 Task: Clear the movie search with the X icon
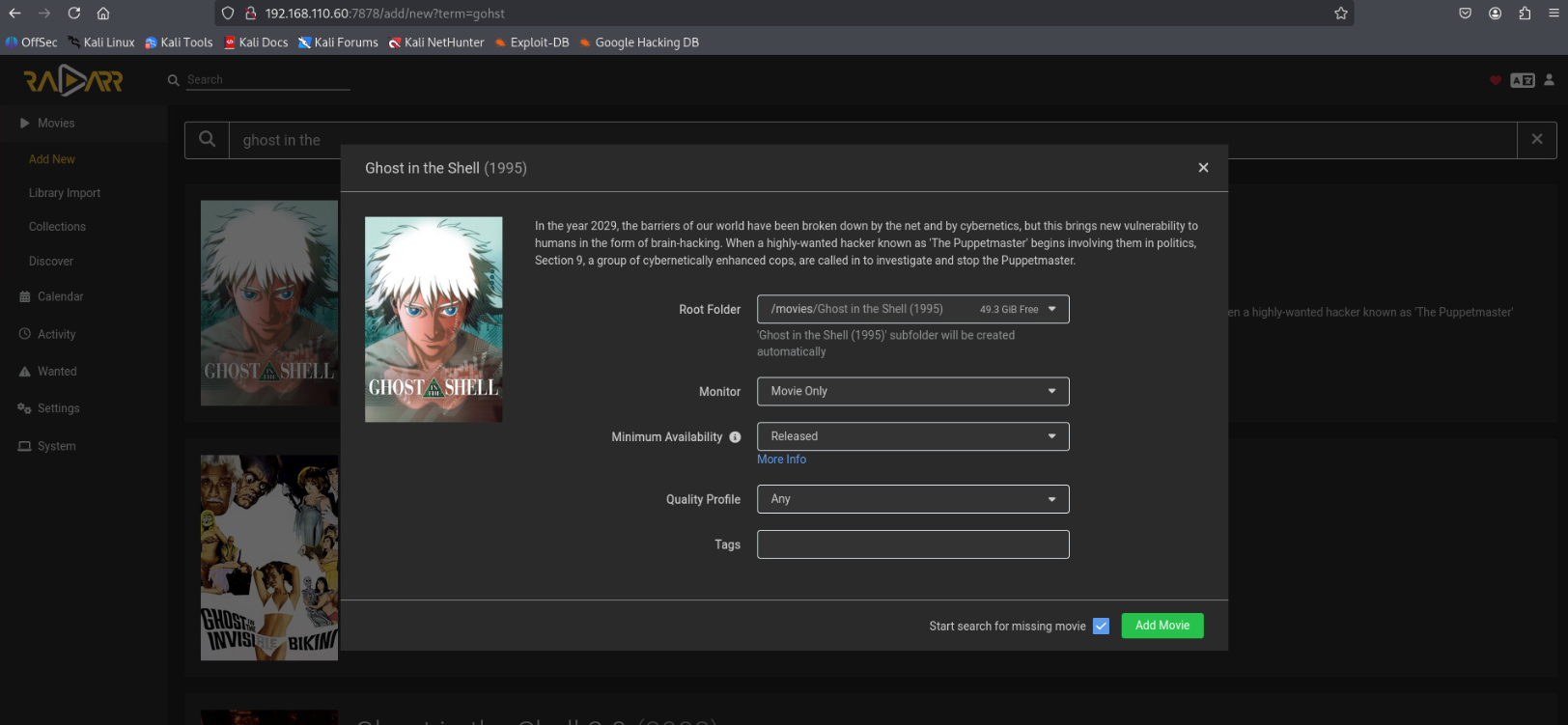[x=1537, y=140]
